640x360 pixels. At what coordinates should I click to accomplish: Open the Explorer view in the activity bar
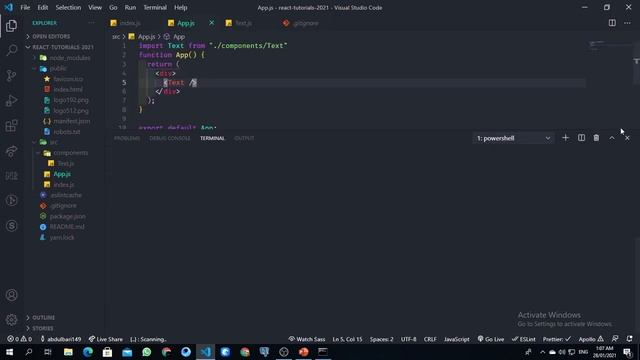(11, 26)
